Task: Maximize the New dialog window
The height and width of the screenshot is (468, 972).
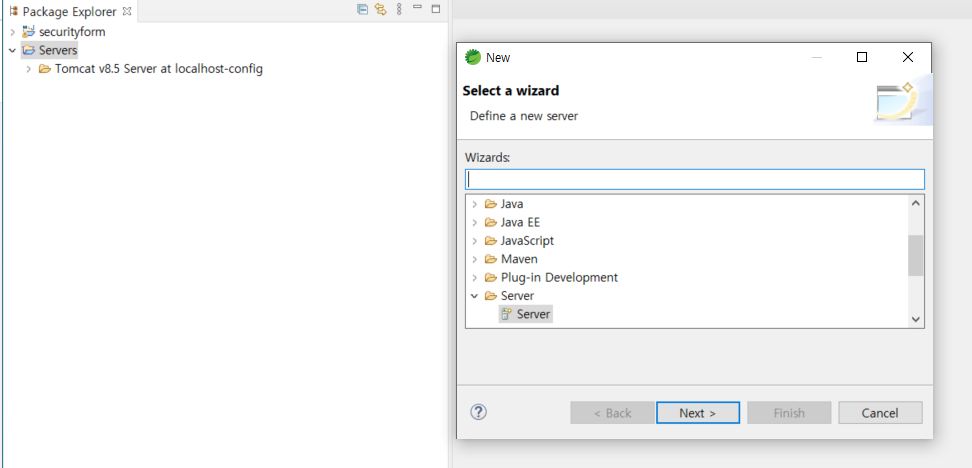Action: (x=862, y=57)
